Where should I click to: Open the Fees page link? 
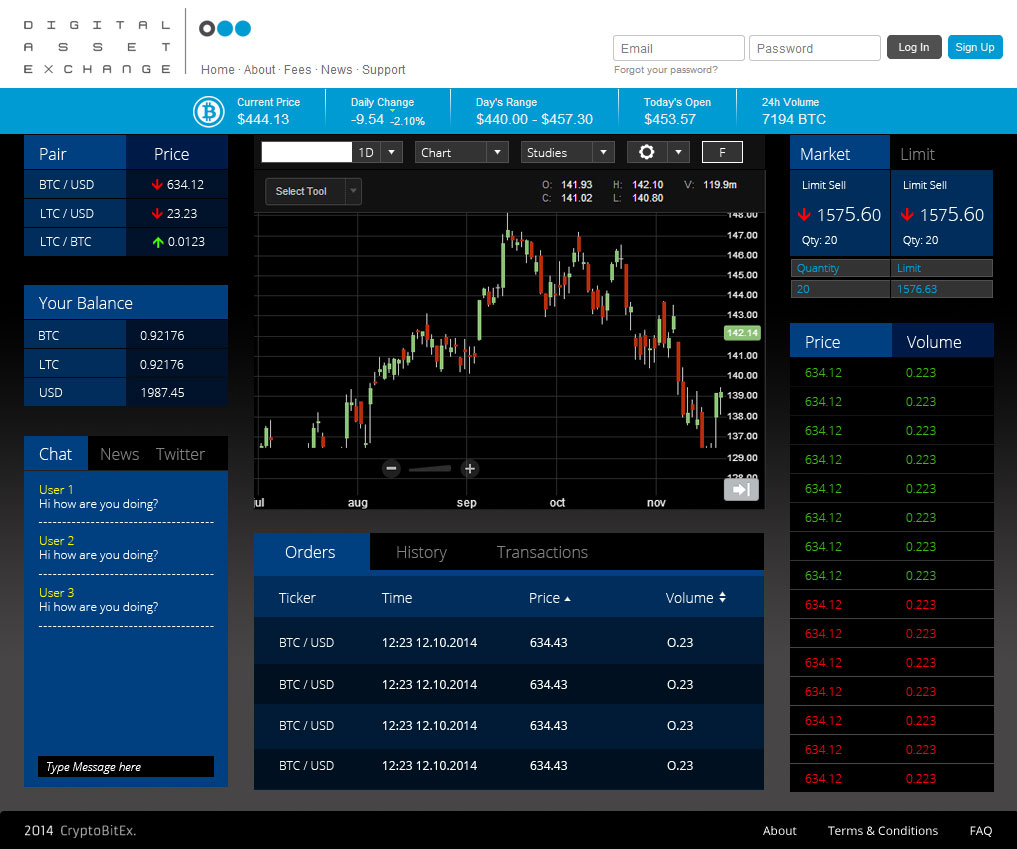[x=298, y=69]
